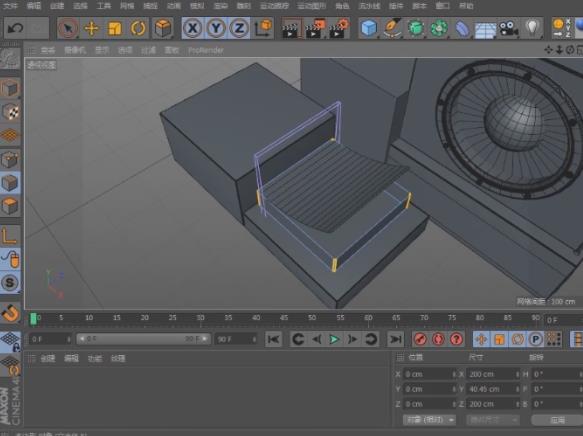The width and height of the screenshot is (583, 436).
Task: Open the Spline Pen tool
Action: tap(392, 28)
